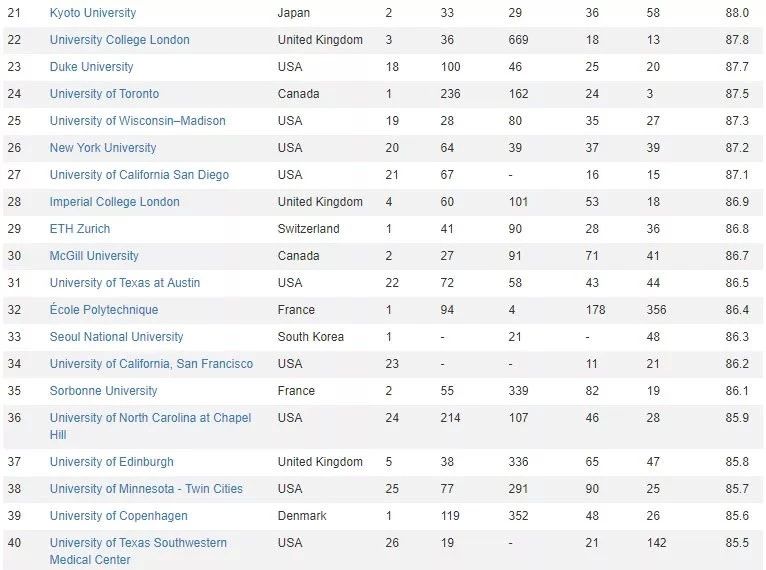Viewport: 766px width, 570px height.
Task: Open University of Wisconsin–Madison link
Action: pos(138,121)
